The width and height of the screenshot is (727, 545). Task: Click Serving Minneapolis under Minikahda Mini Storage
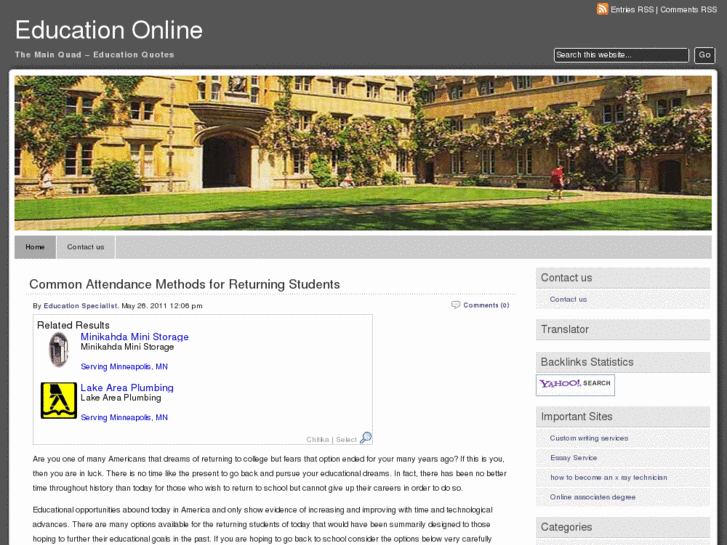pos(124,367)
